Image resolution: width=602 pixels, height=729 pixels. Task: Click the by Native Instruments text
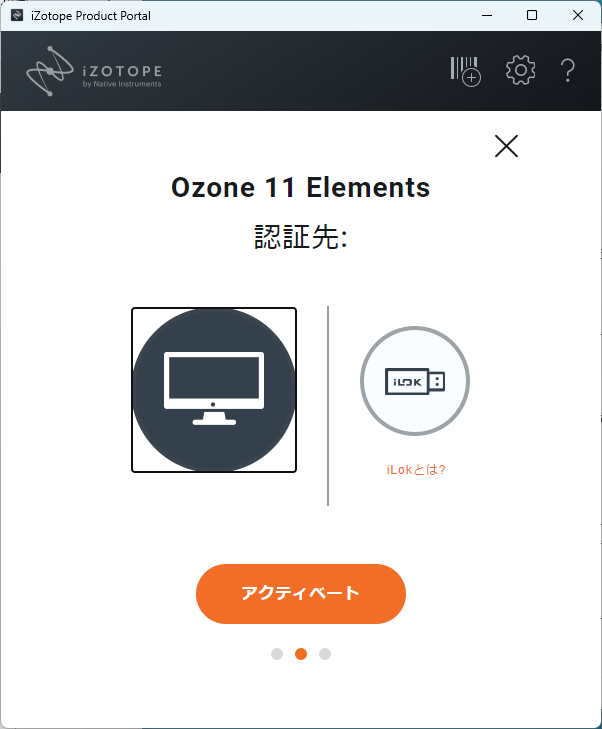pyautogui.click(x=122, y=84)
